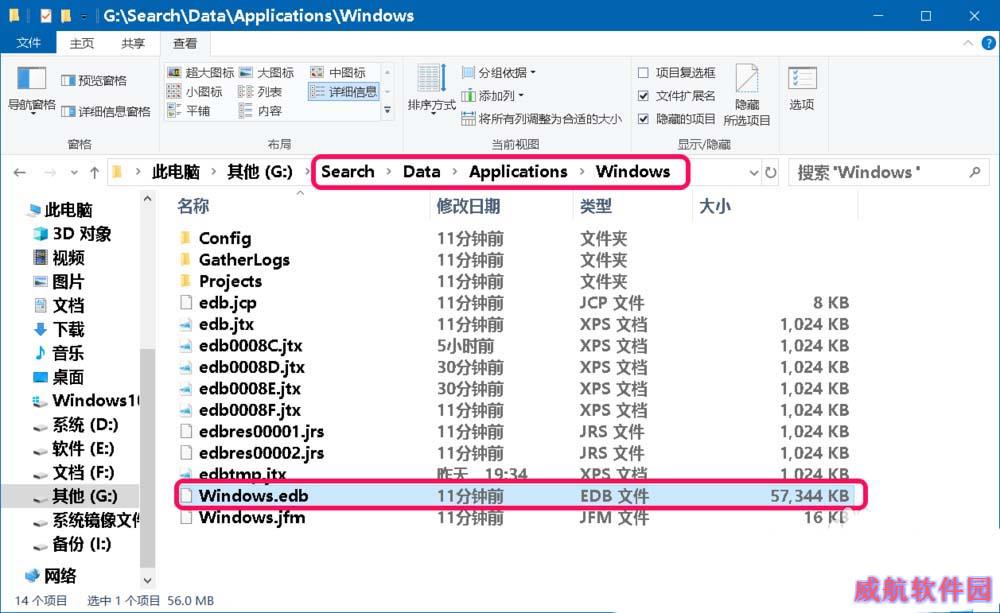Click the 选项 options icon

point(802,80)
